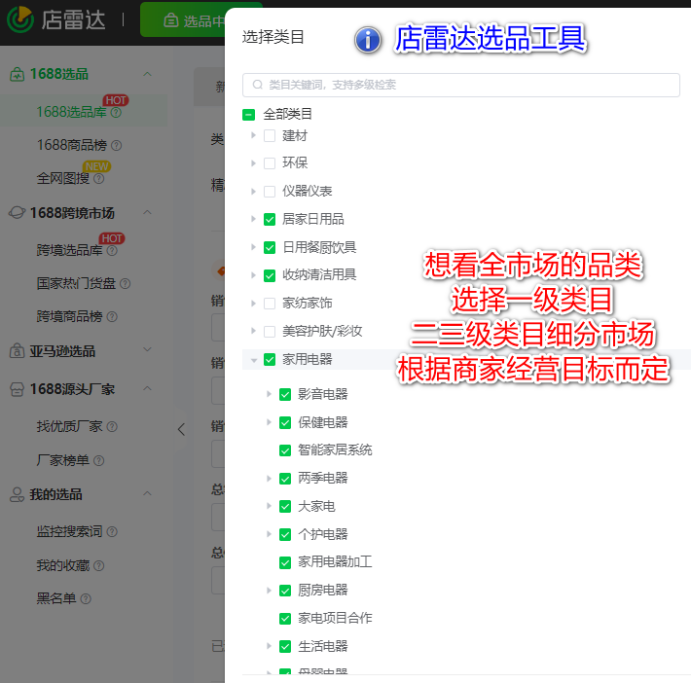
Task: Expand the 建材 tree node
Action: pyautogui.click(x=253, y=135)
